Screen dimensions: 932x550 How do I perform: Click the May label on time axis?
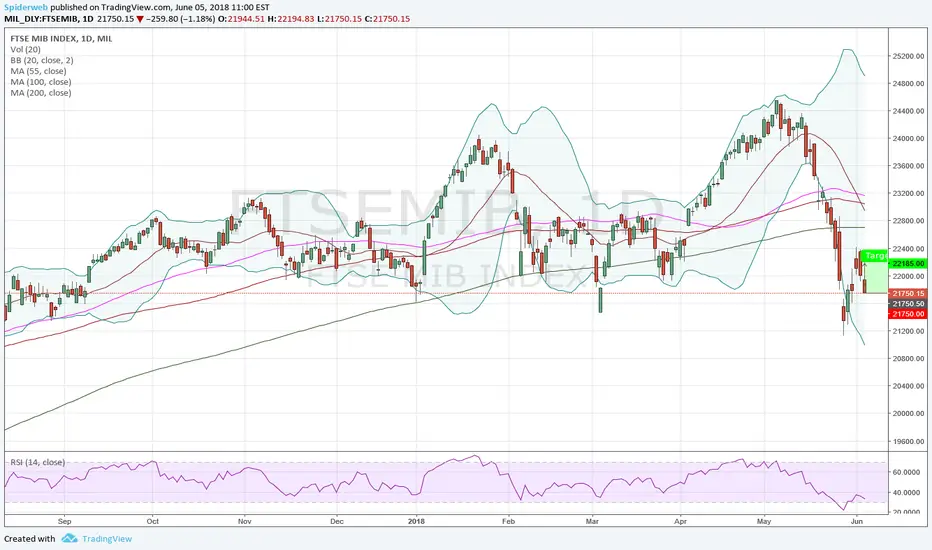pyautogui.click(x=764, y=521)
